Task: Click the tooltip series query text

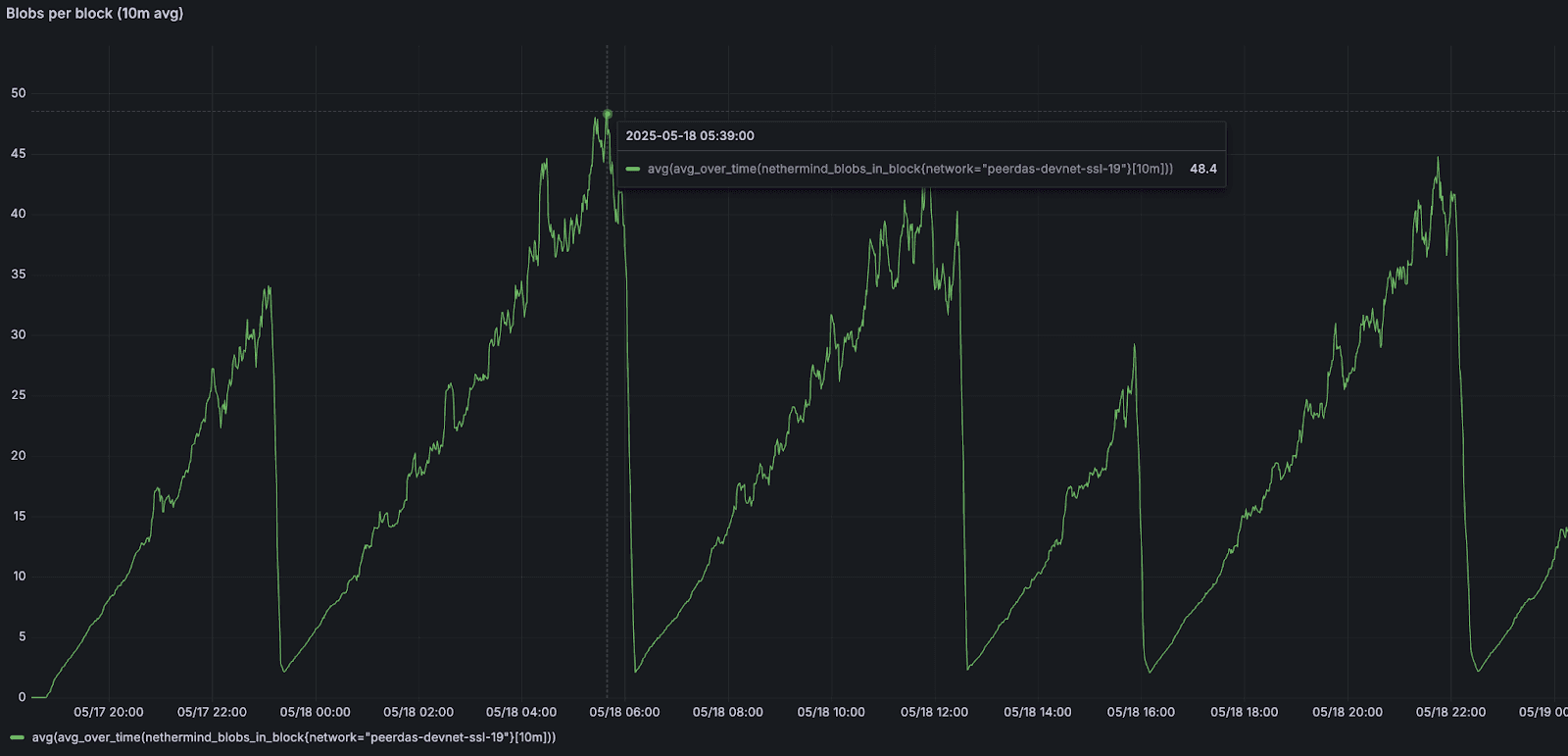Action: tap(909, 169)
